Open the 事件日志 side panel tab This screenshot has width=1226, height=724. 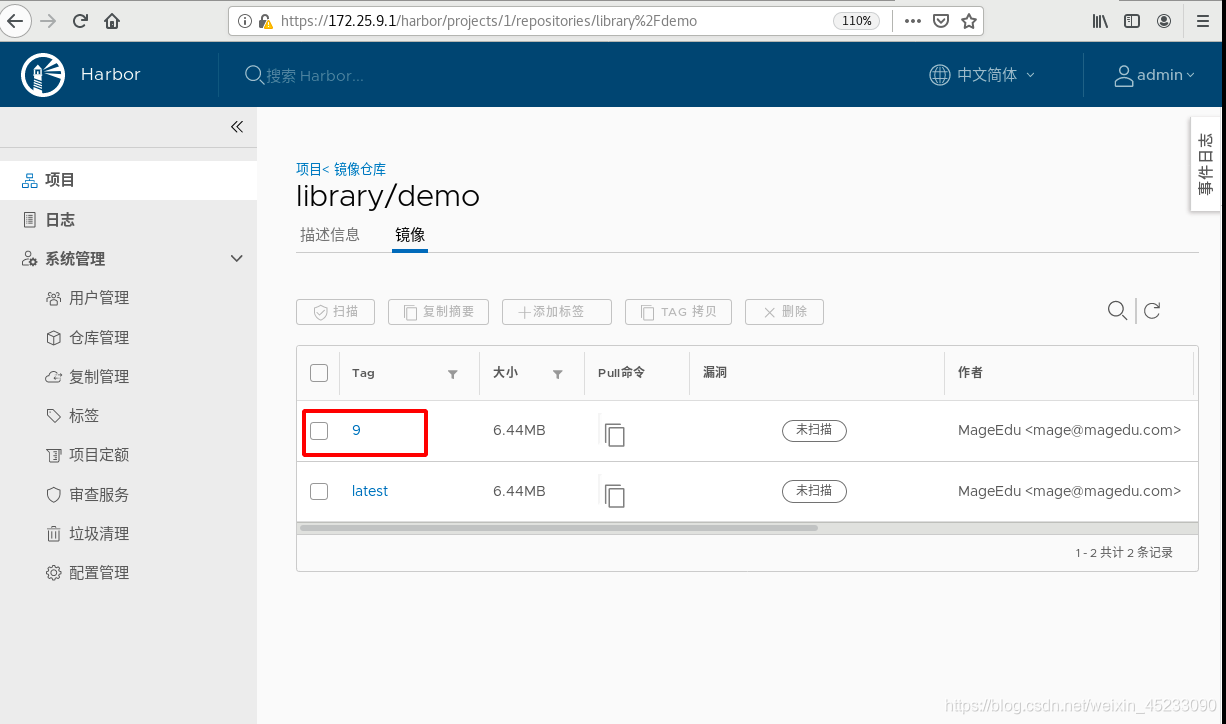point(1207,164)
